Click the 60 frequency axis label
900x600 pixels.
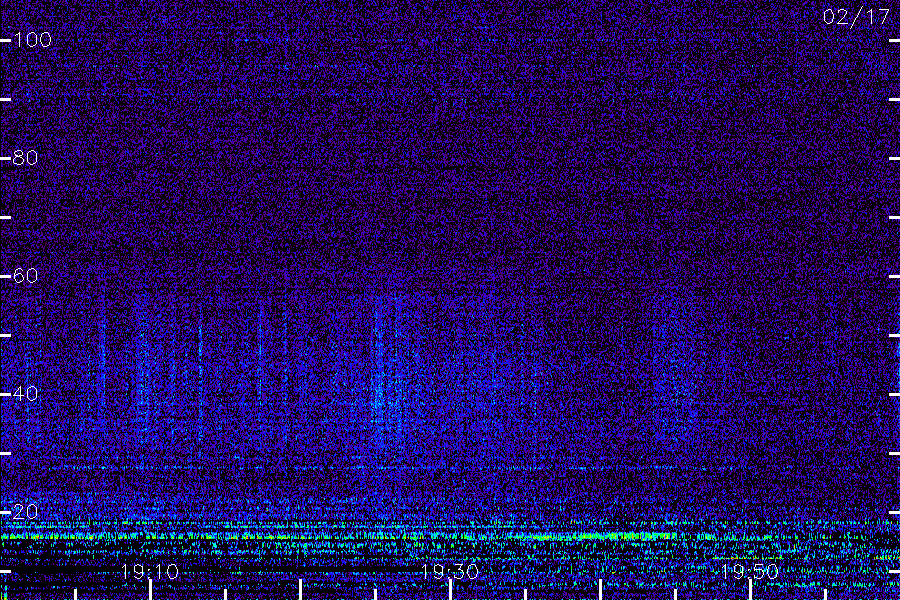[x=25, y=276]
